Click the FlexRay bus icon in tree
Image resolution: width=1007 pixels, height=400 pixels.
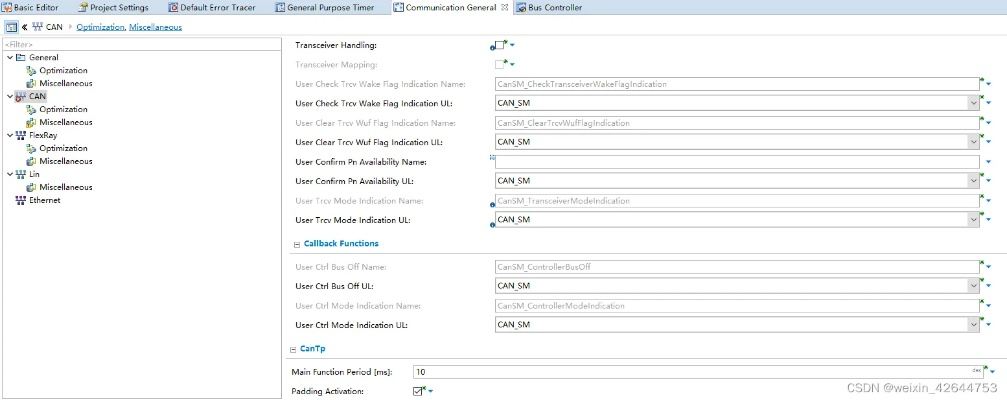pyautogui.click(x=20, y=135)
